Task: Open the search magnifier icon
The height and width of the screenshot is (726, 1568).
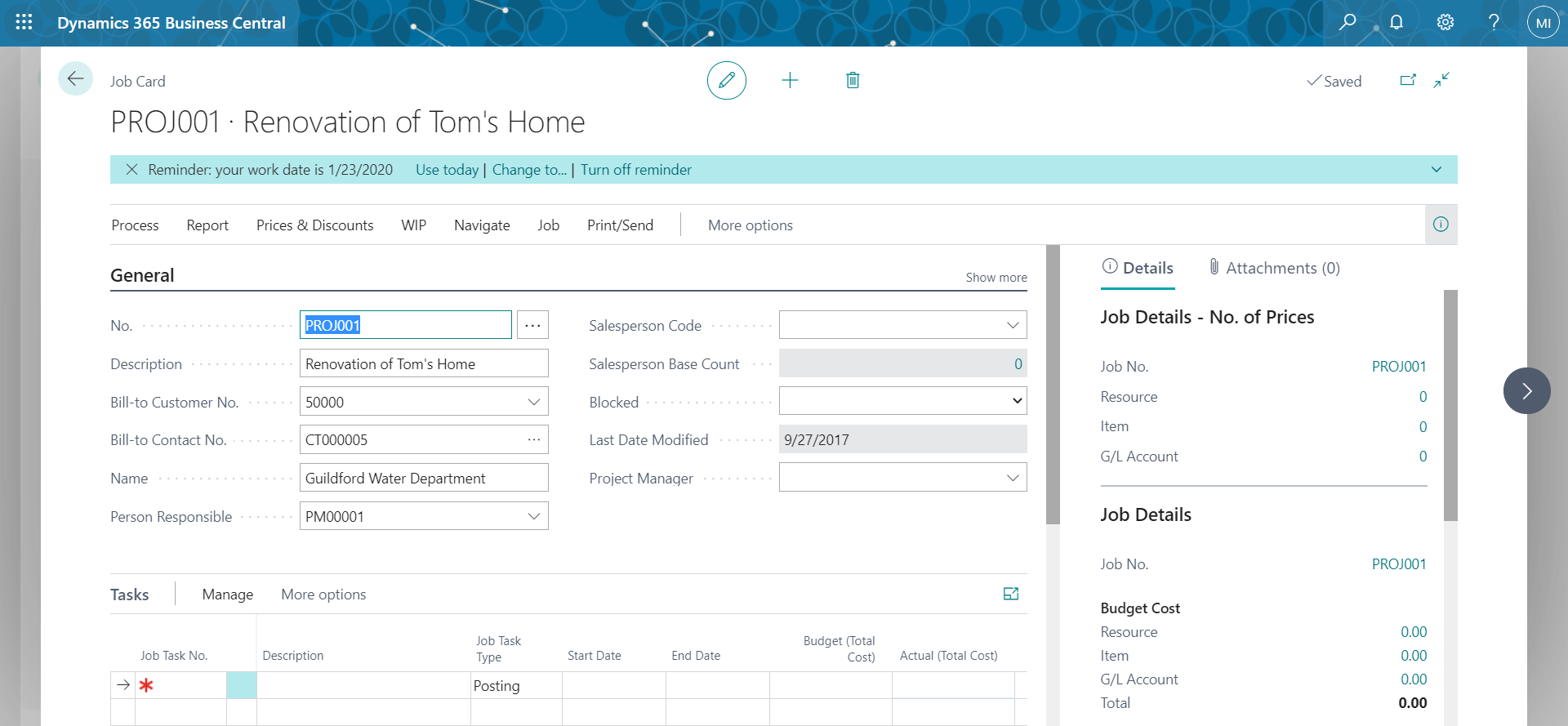Action: (x=1347, y=22)
